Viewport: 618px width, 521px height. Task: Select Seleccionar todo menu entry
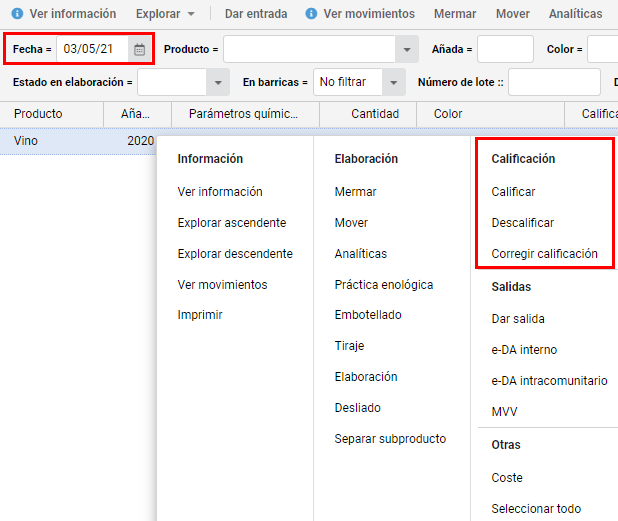(536, 509)
